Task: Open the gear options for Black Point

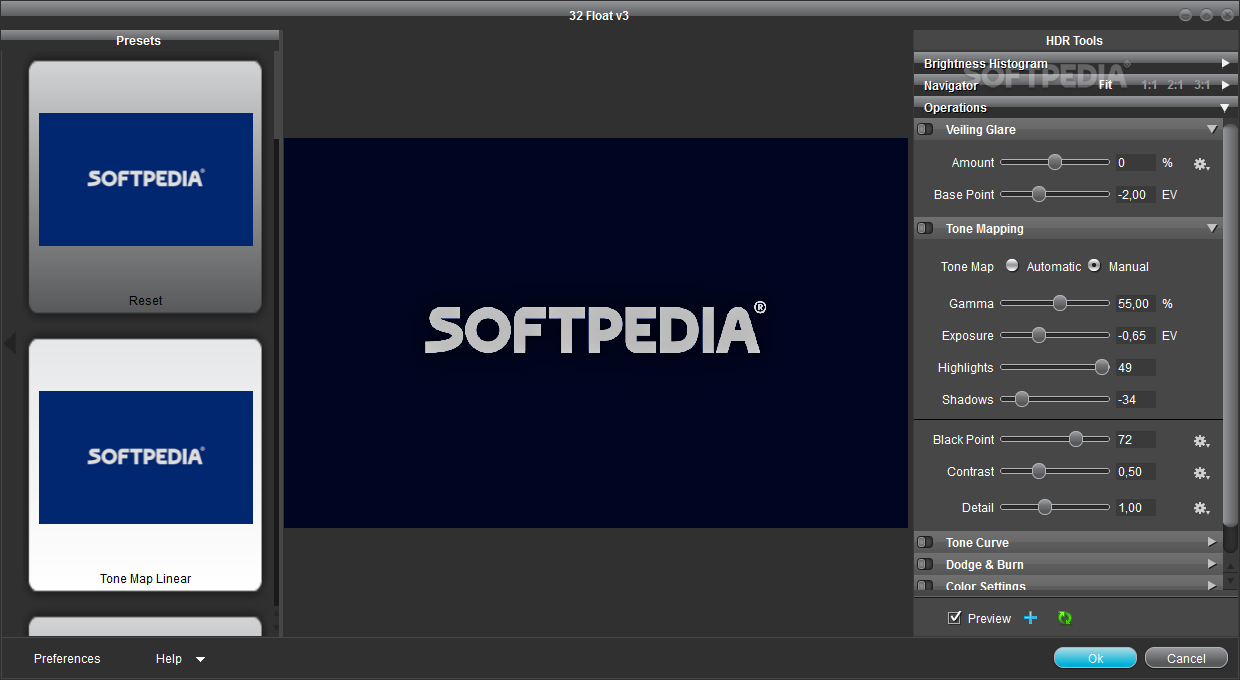Action: point(1201,440)
